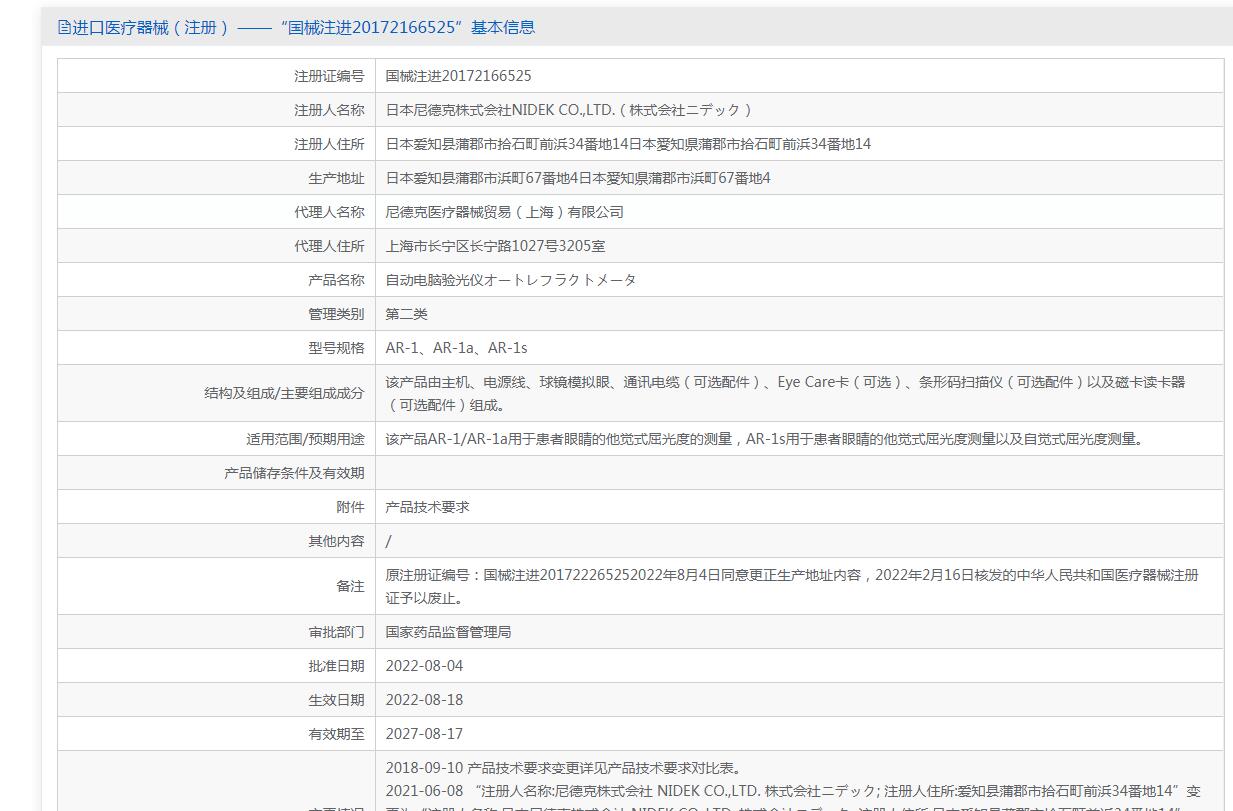Select the registration number 国械注进20172166525 value
Screen dimensions: 1233x811
(459, 76)
